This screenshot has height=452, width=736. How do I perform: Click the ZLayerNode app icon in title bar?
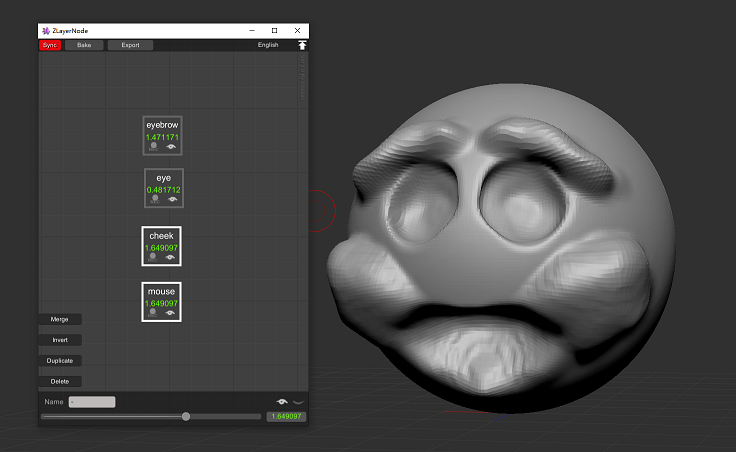pos(46,31)
